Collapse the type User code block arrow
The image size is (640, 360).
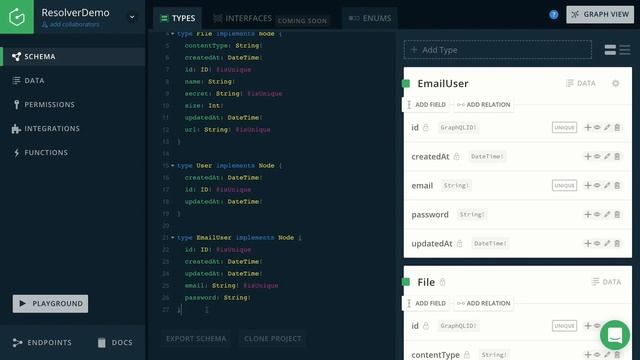(x=173, y=166)
